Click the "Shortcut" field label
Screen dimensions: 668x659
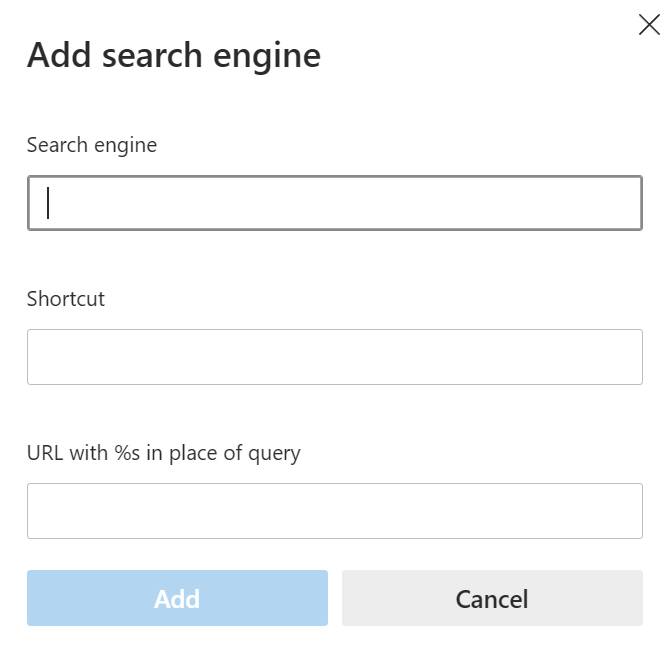pos(66,299)
